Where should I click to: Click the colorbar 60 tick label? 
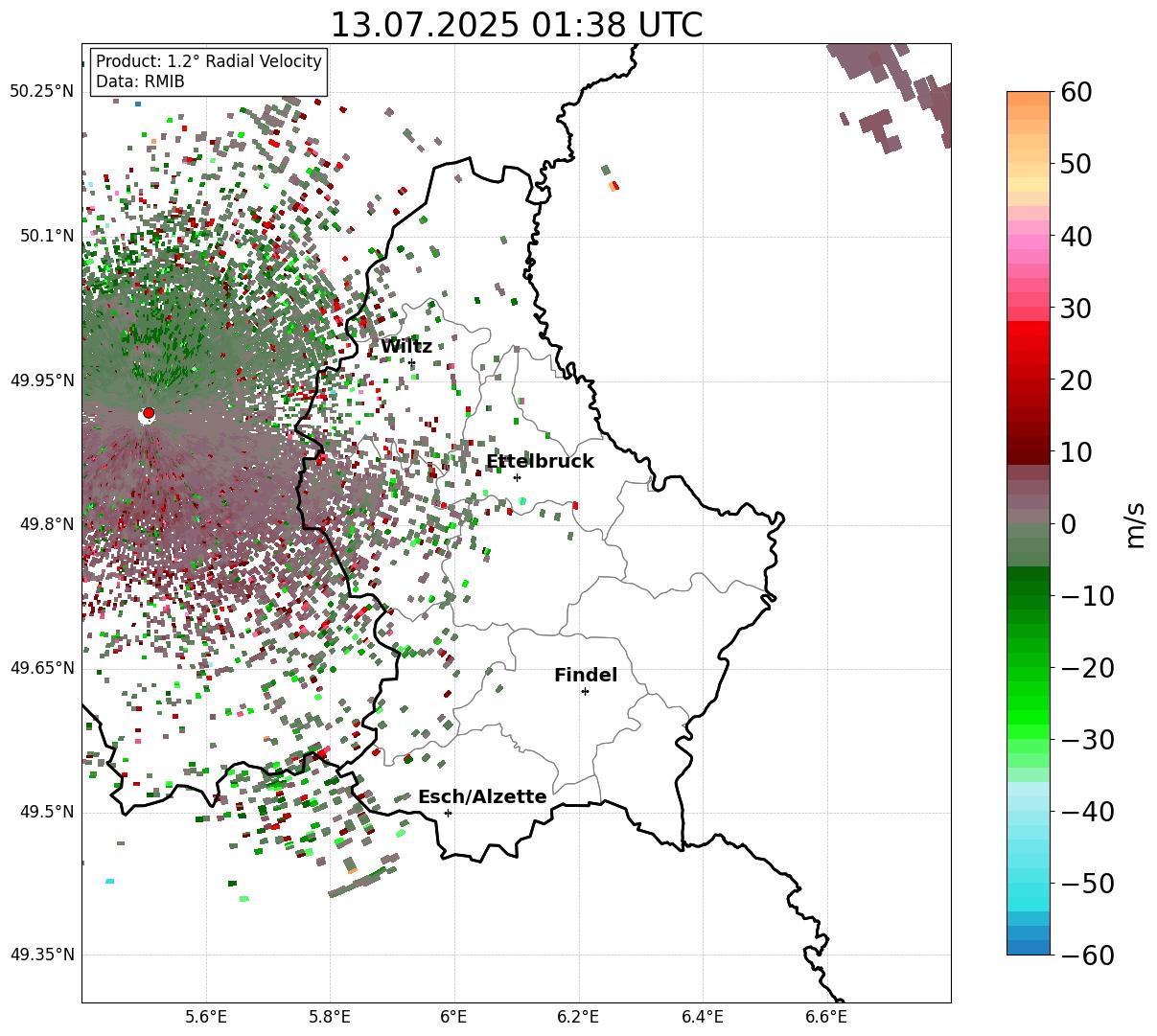pyautogui.click(x=1076, y=92)
